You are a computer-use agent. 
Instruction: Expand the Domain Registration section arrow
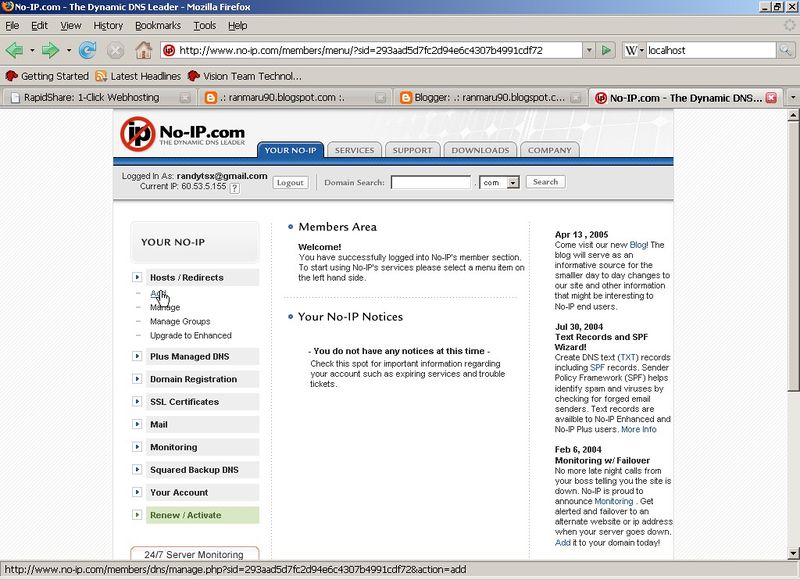point(137,379)
